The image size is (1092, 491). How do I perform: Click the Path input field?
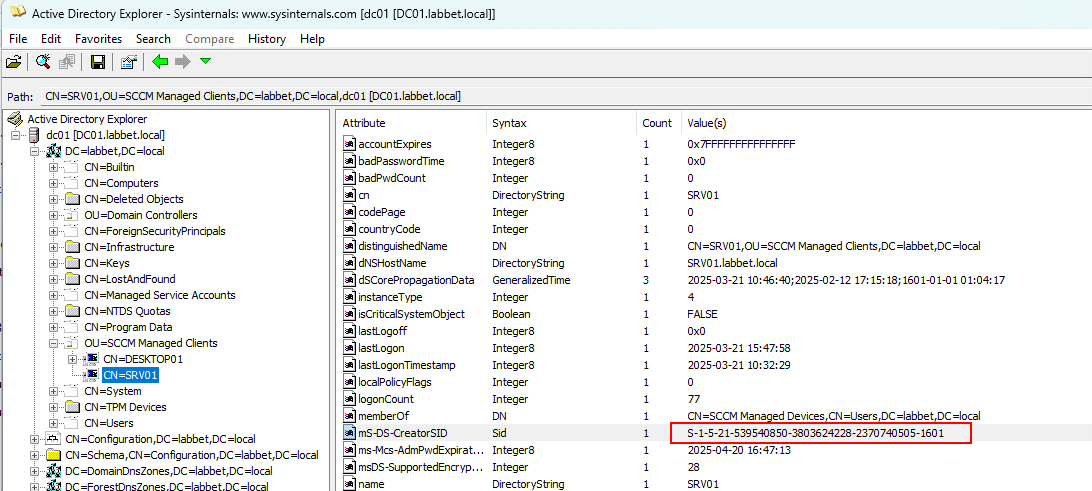(x=564, y=96)
